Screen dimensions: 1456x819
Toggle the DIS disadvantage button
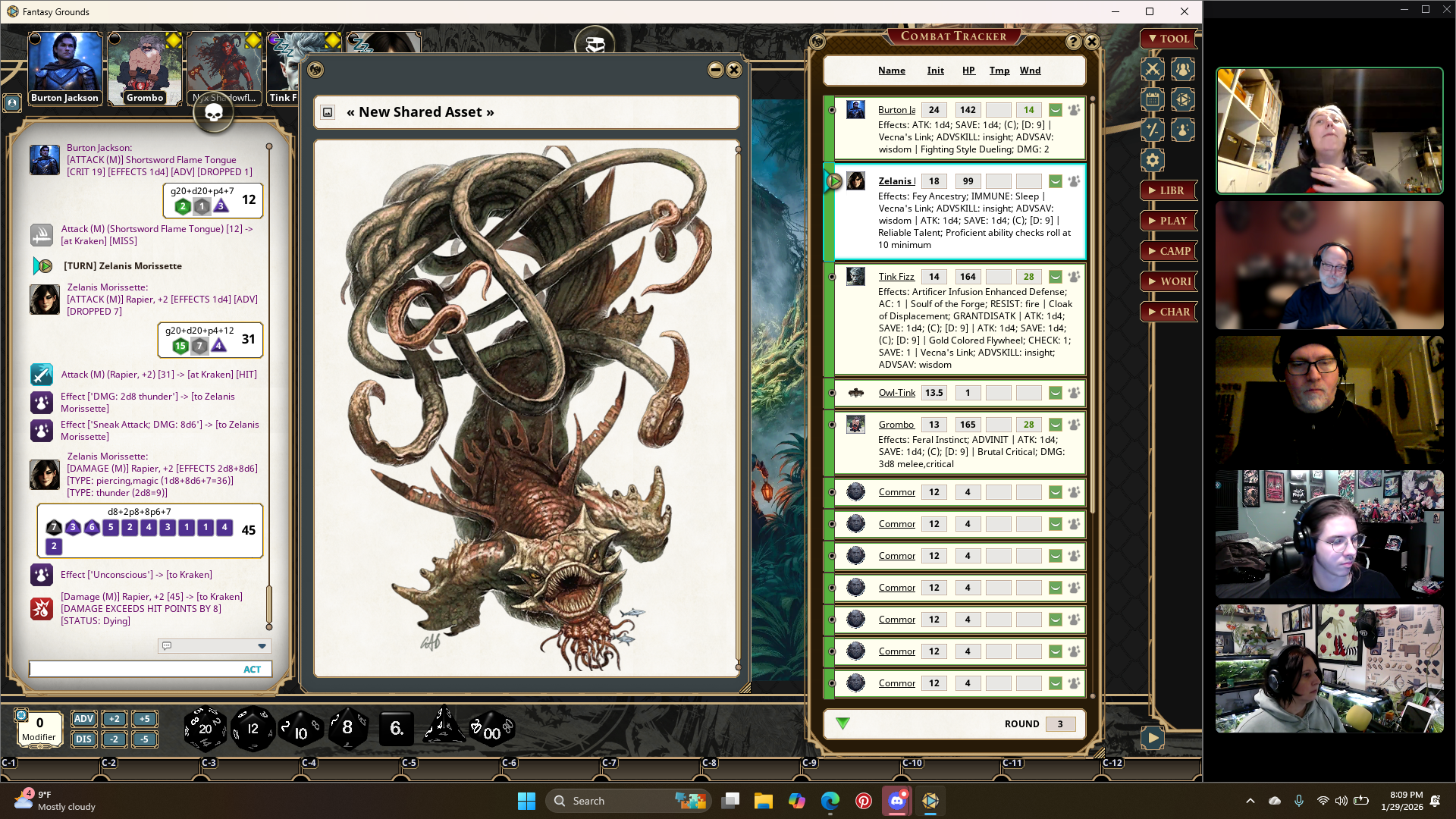(x=83, y=739)
